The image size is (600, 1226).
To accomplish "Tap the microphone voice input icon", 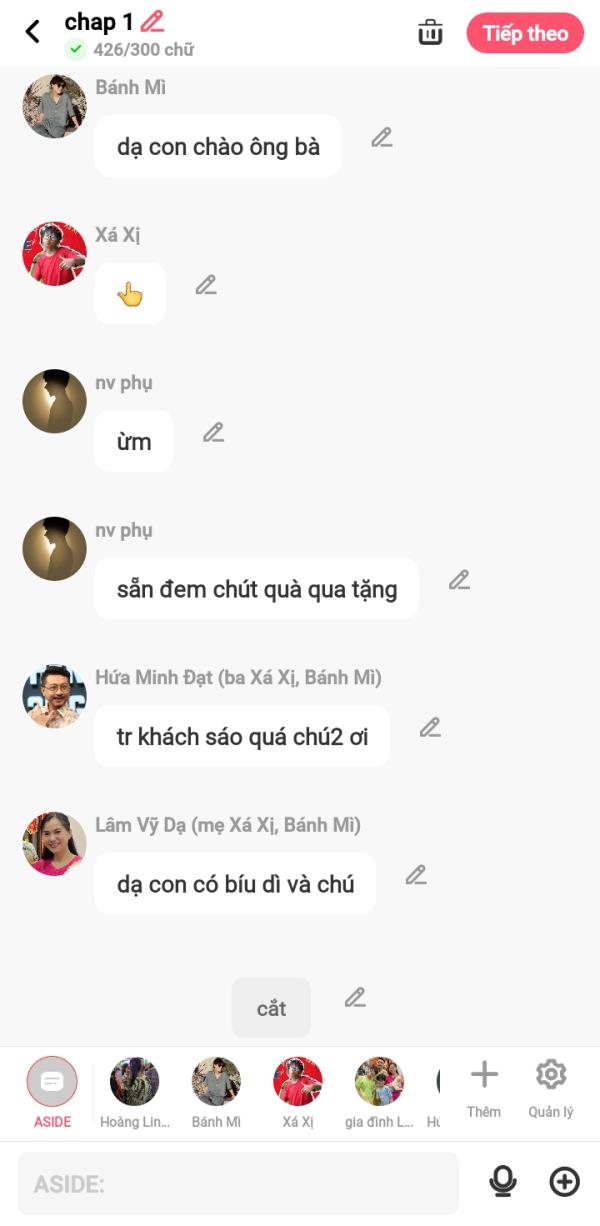I will (x=503, y=1182).
